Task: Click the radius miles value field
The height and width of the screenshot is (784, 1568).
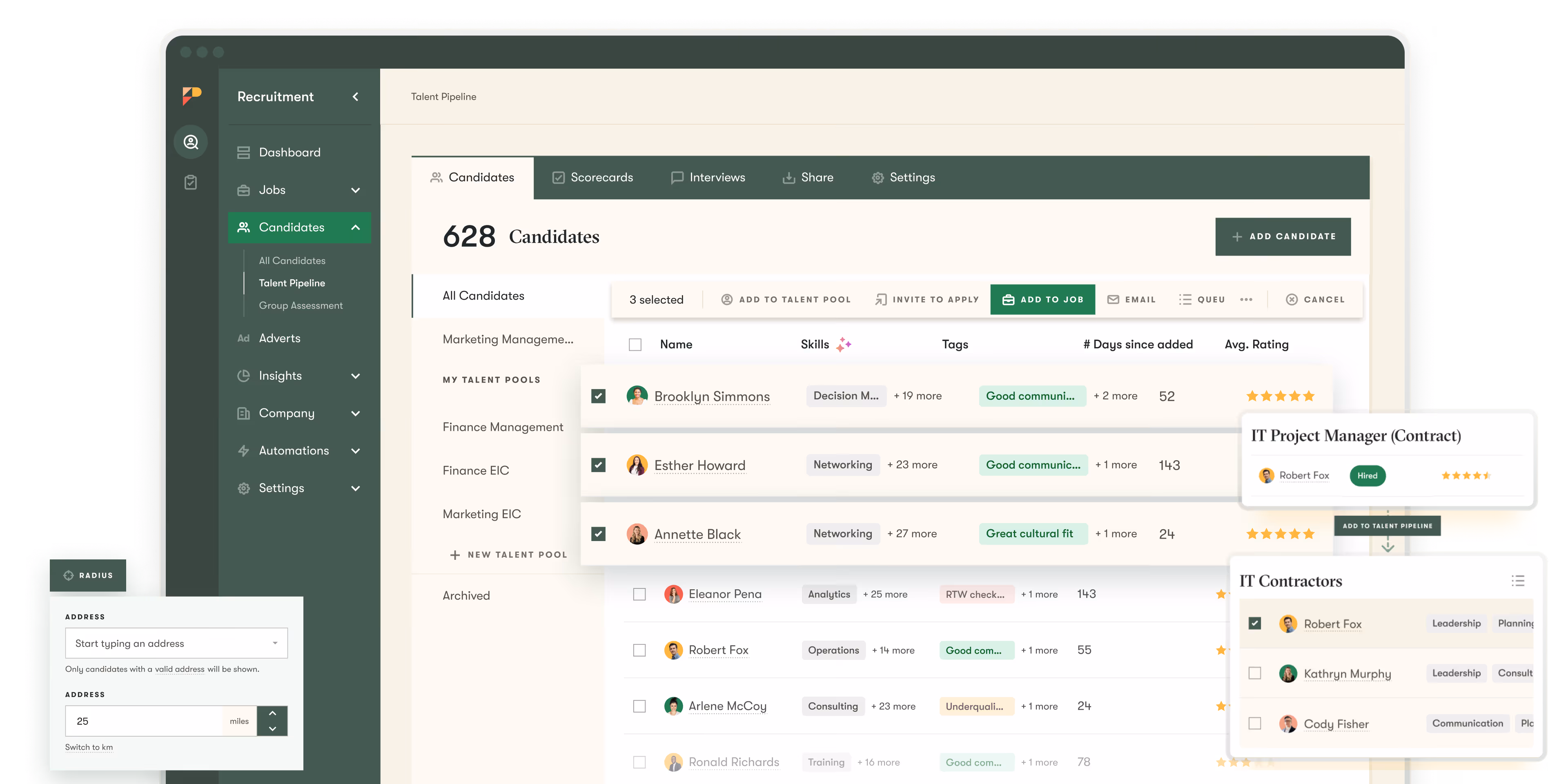Action: tap(144, 721)
